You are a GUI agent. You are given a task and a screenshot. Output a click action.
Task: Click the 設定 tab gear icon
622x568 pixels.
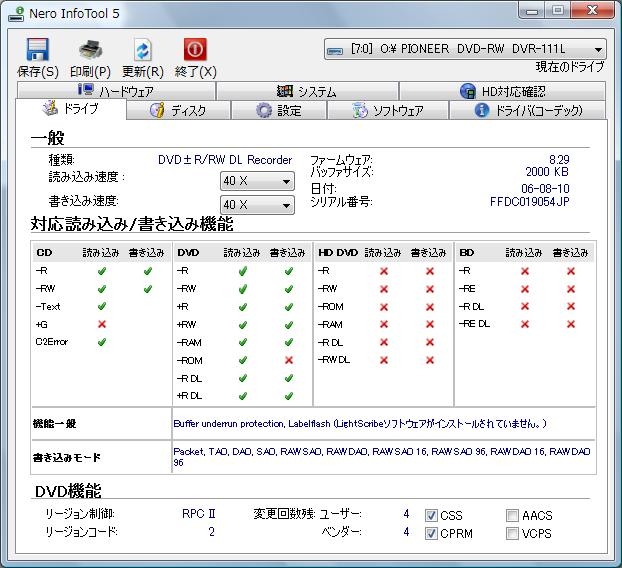[264, 110]
